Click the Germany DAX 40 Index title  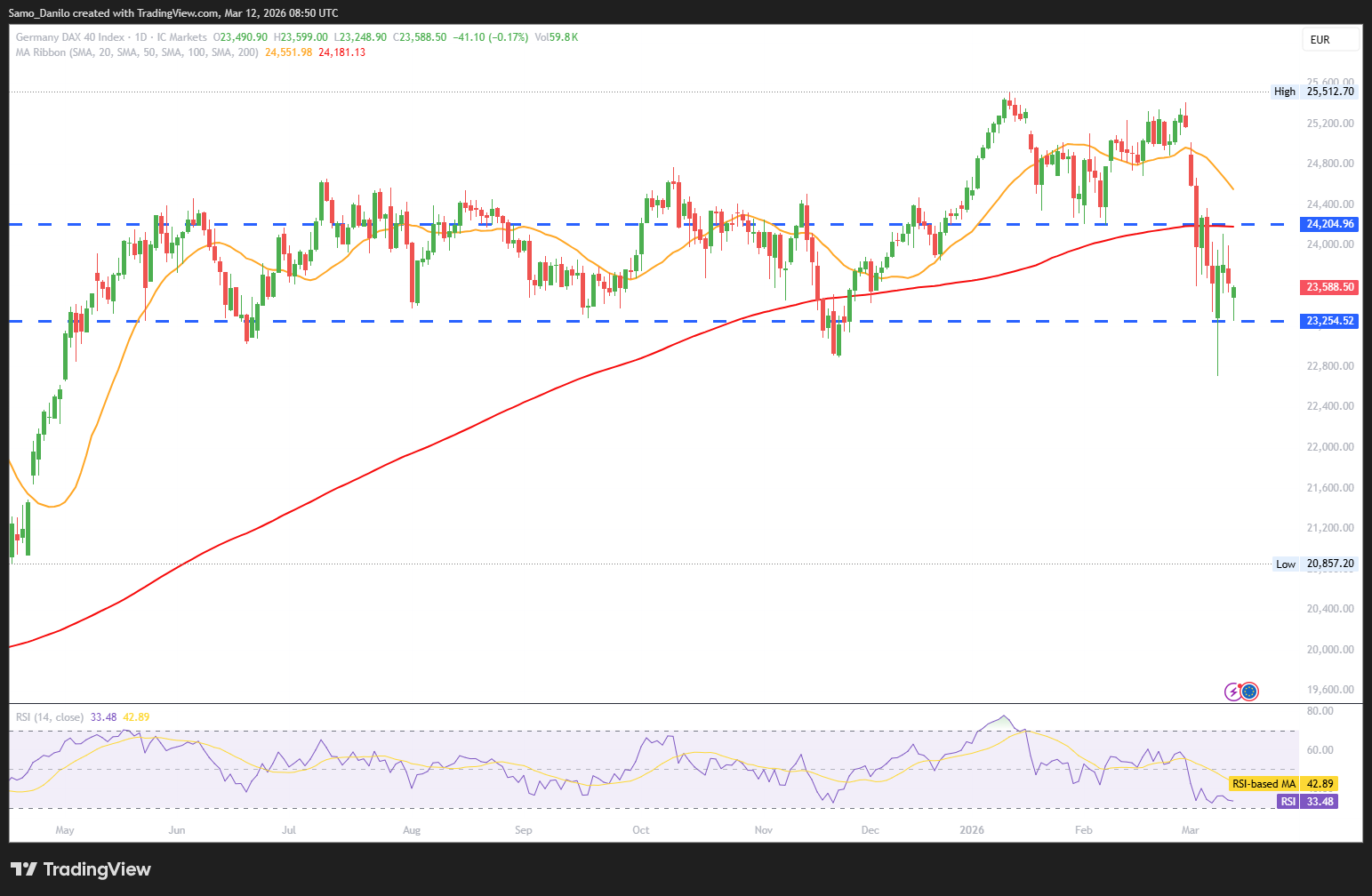pos(70,37)
